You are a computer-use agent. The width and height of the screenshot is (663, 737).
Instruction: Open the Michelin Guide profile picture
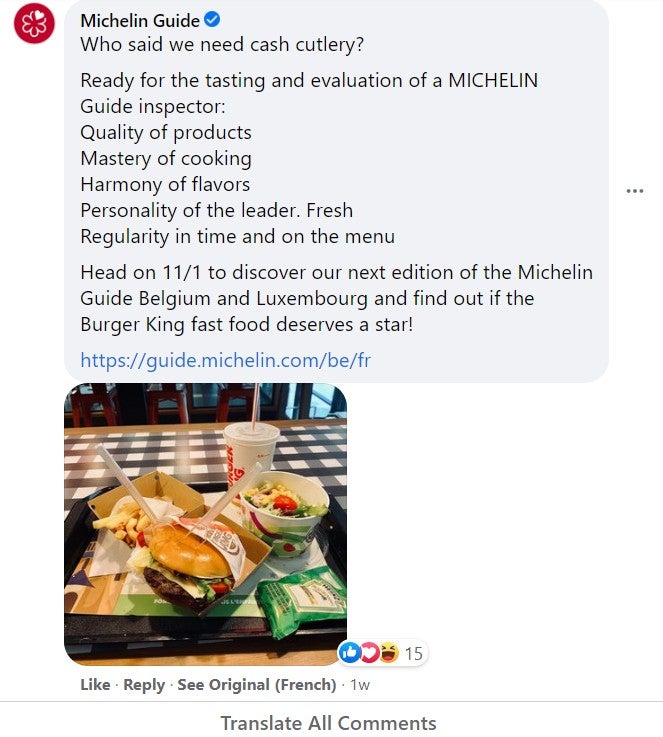tap(34, 23)
